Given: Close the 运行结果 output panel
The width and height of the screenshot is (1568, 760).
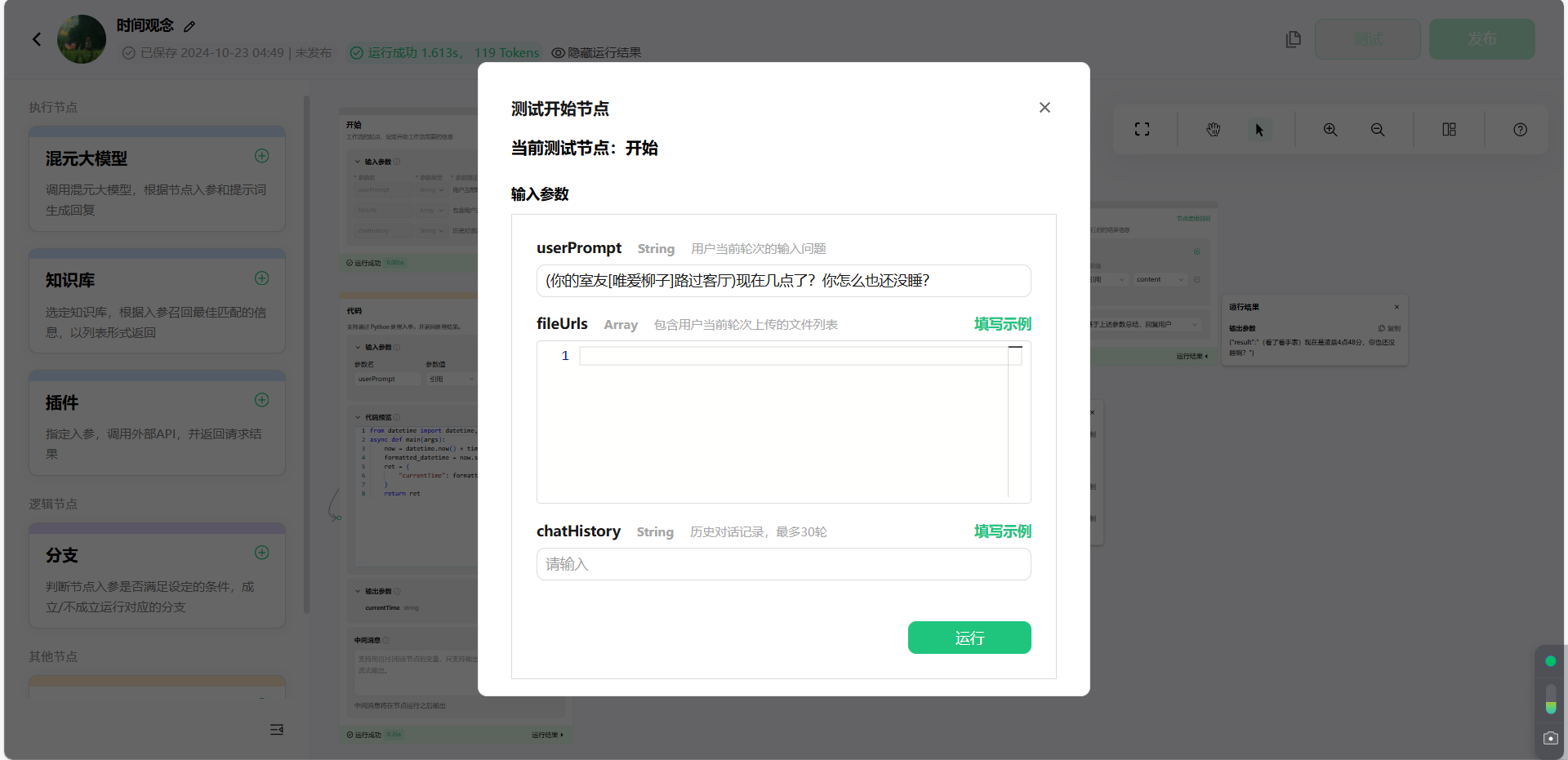Looking at the screenshot, I should coord(1396,307).
